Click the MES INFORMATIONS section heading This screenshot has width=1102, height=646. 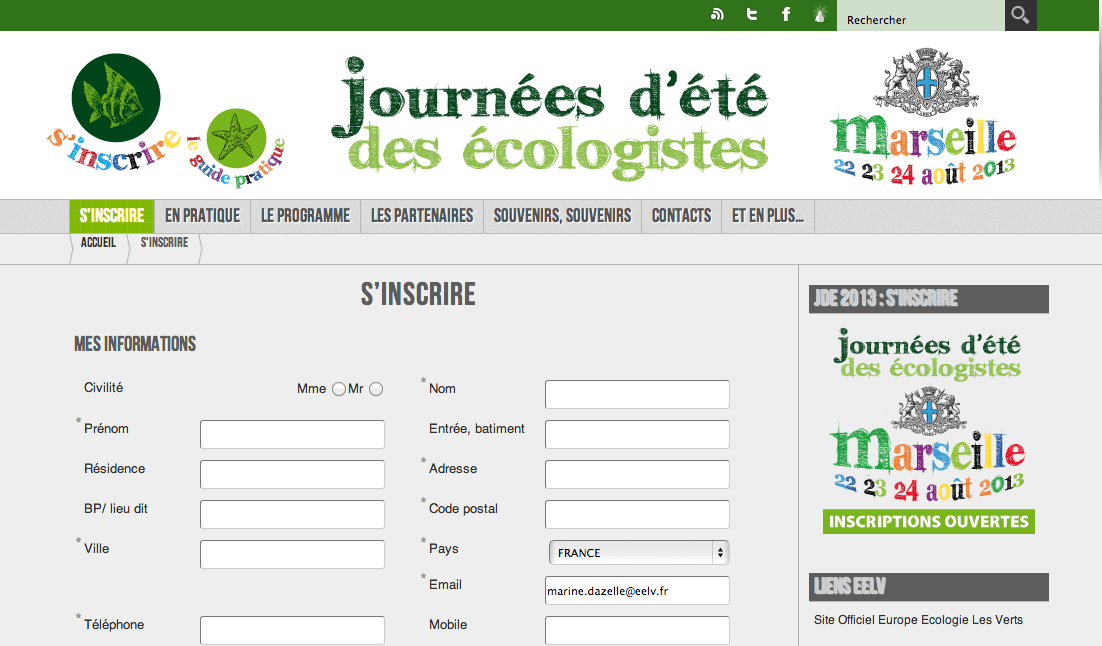(135, 344)
